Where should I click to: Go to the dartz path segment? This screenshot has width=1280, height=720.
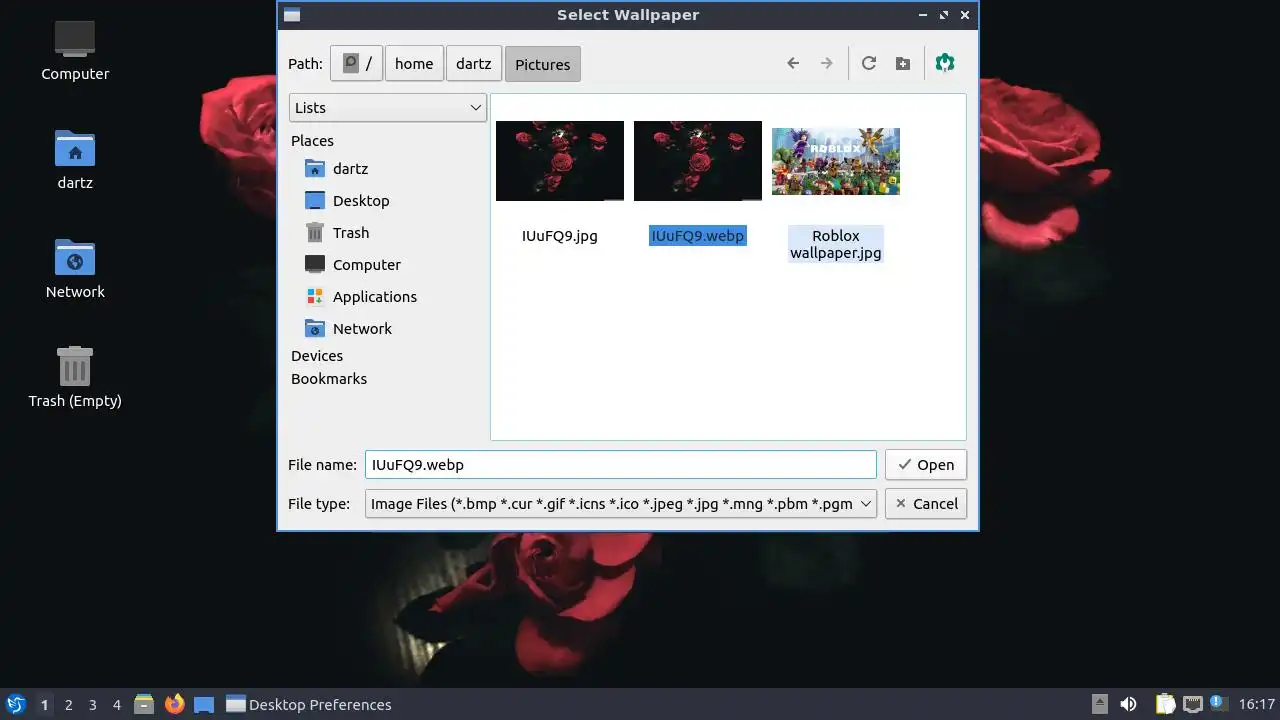pyautogui.click(x=474, y=64)
